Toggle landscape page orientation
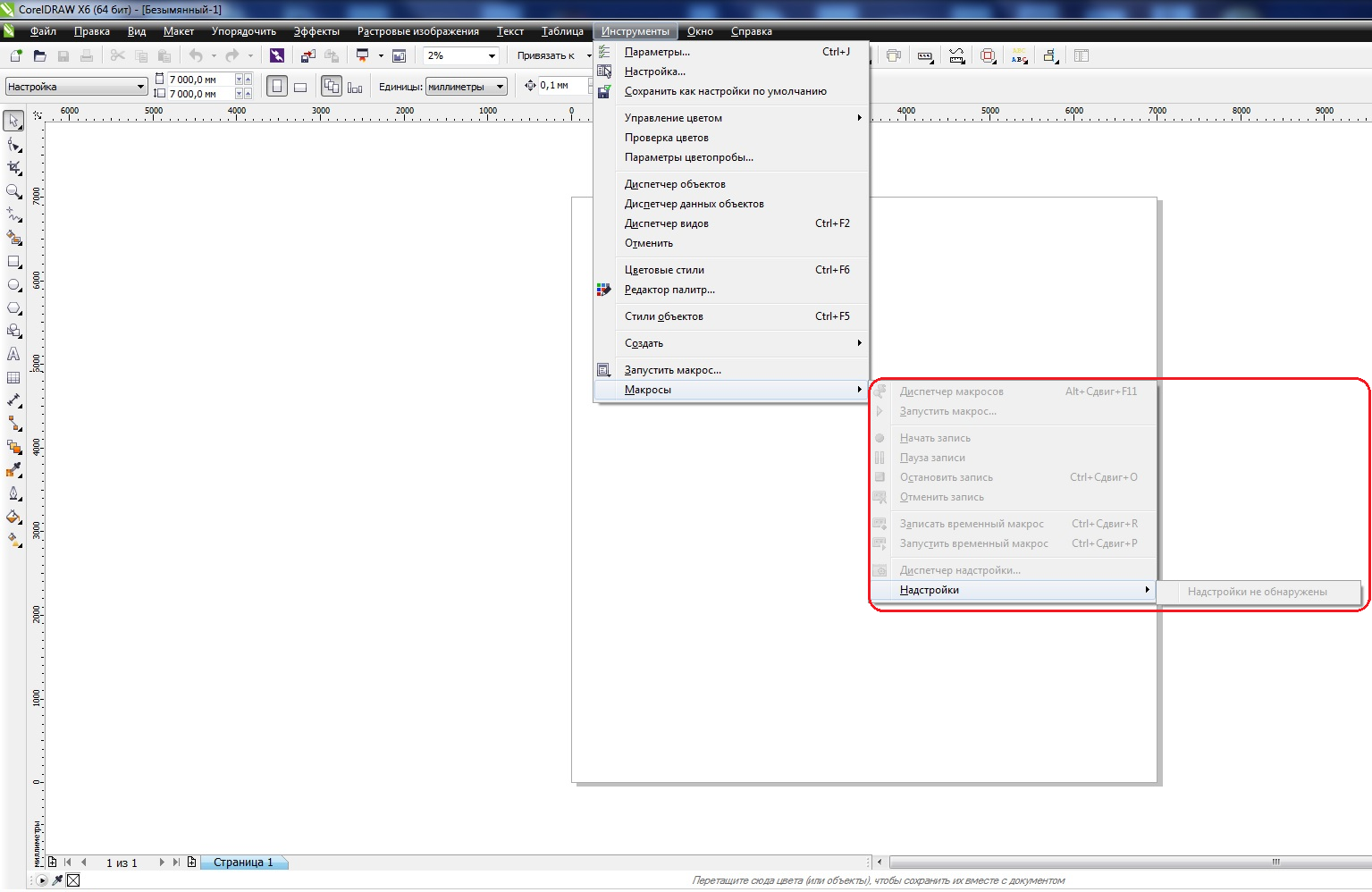Screen dimensions: 1372x892 pyautogui.click(x=300, y=87)
